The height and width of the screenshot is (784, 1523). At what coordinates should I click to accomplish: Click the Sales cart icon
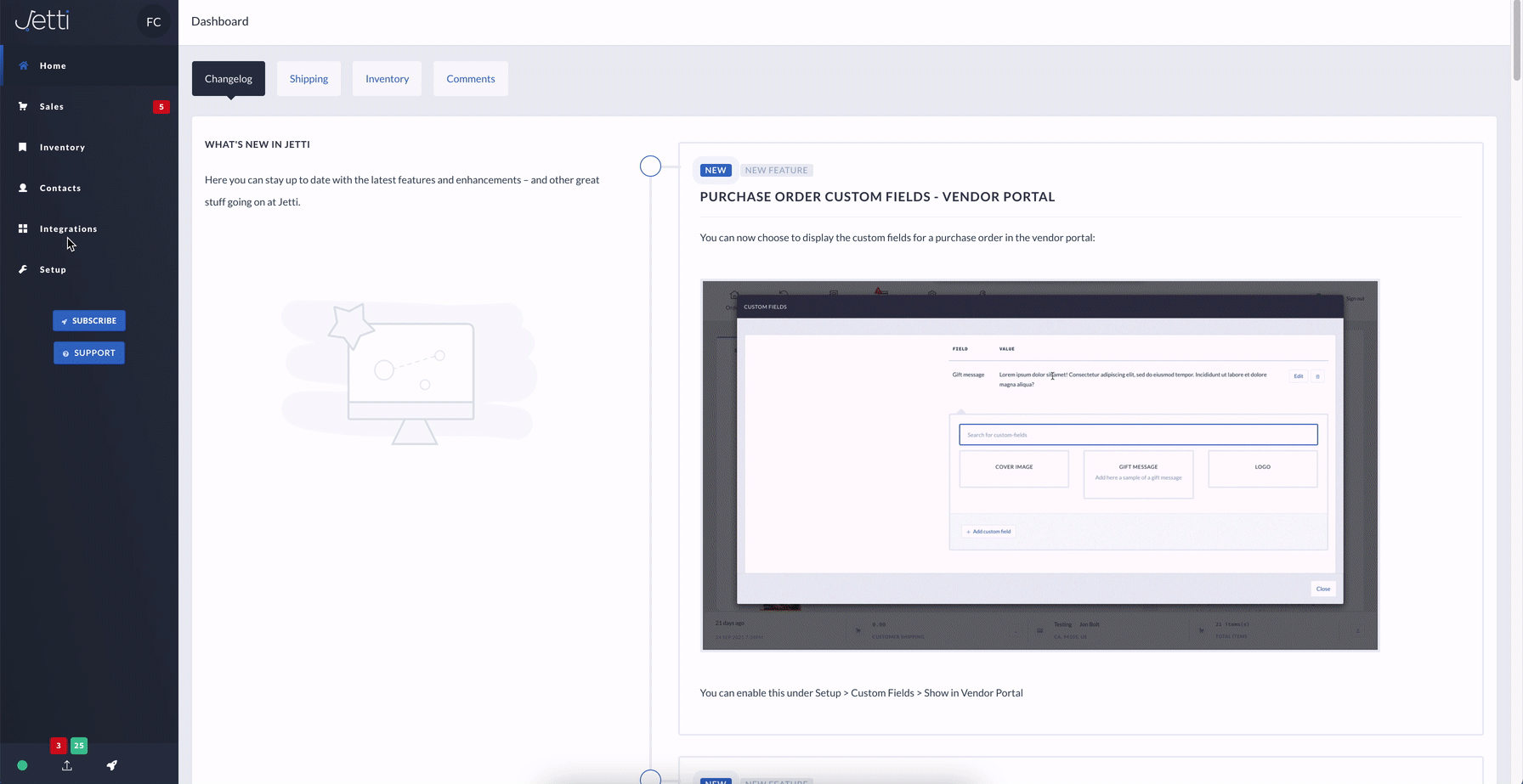coord(23,106)
